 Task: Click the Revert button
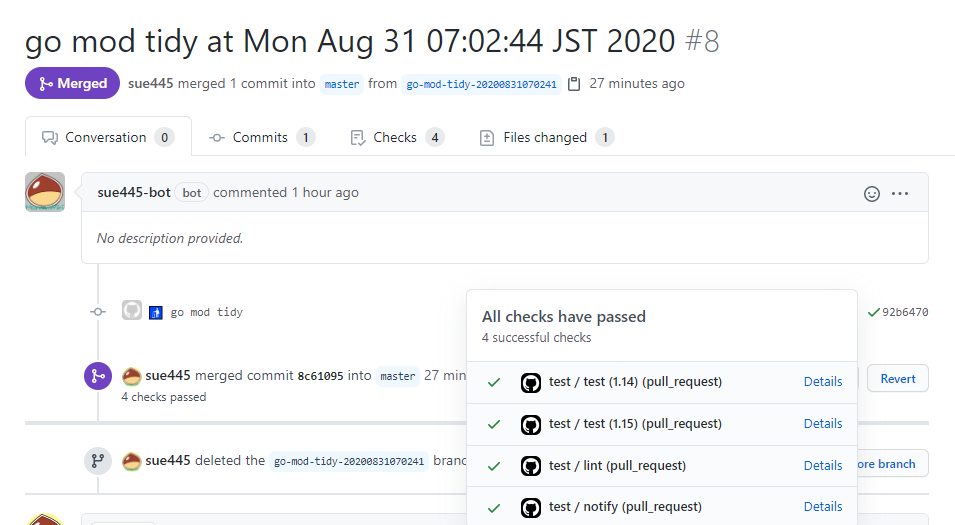pyautogui.click(x=898, y=378)
